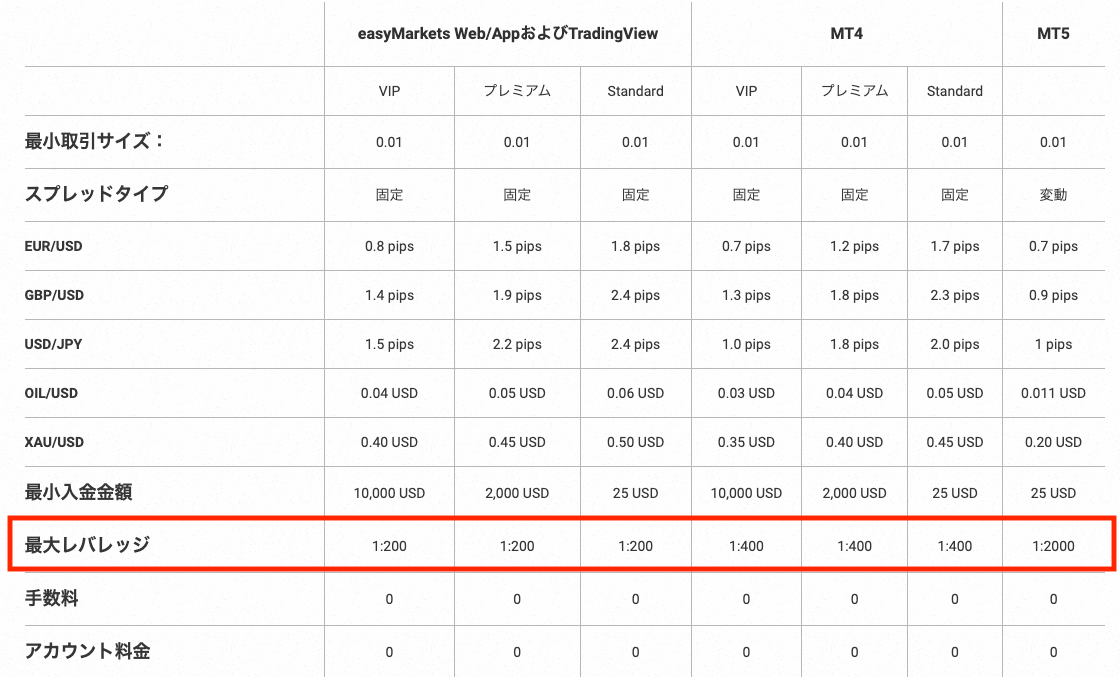Click the GBP/USD 0.9 pips cell
Viewport: 1120px width, 677px height.
click(1053, 295)
